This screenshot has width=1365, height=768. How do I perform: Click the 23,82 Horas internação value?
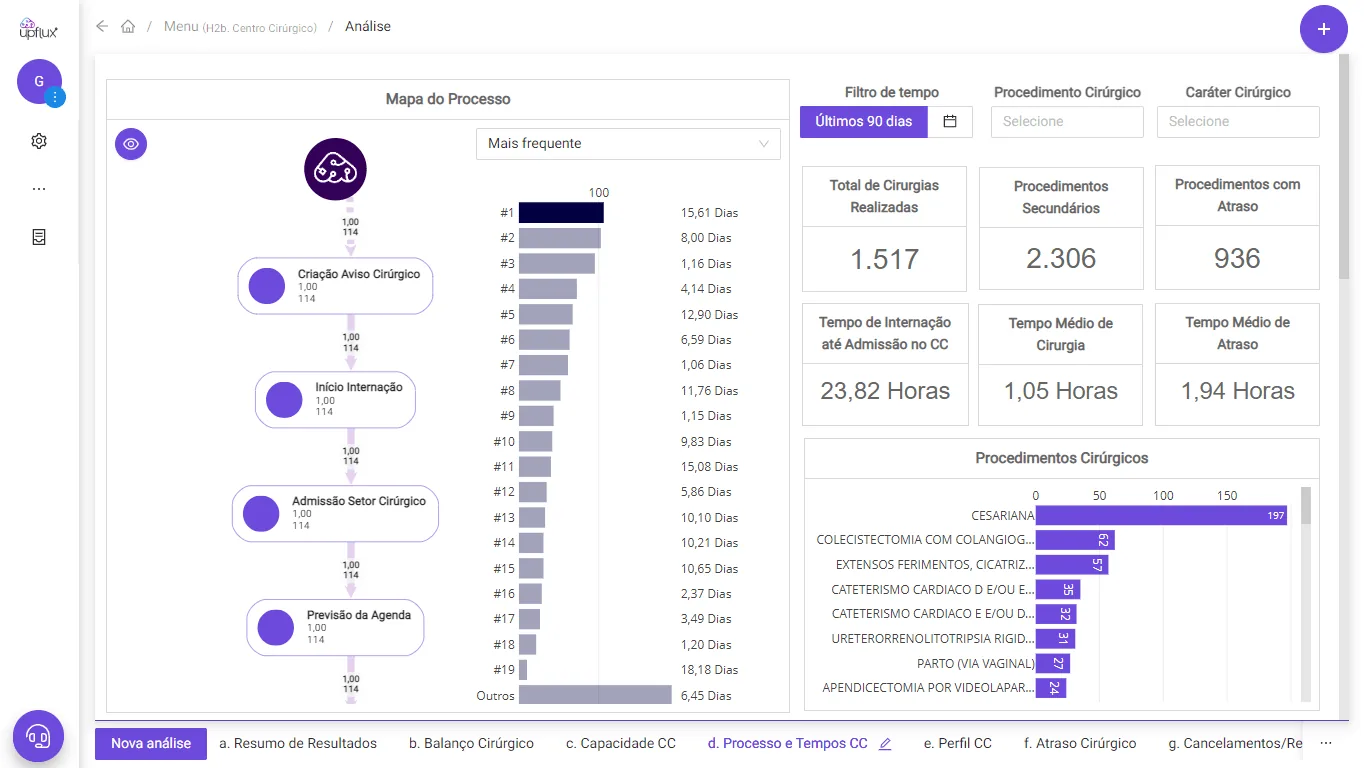tap(885, 391)
